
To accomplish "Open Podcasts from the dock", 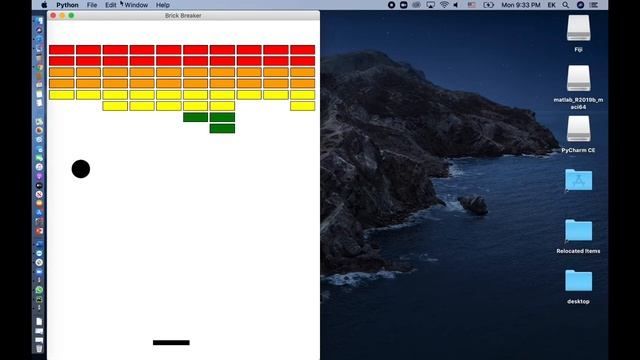I will click(x=39, y=176).
